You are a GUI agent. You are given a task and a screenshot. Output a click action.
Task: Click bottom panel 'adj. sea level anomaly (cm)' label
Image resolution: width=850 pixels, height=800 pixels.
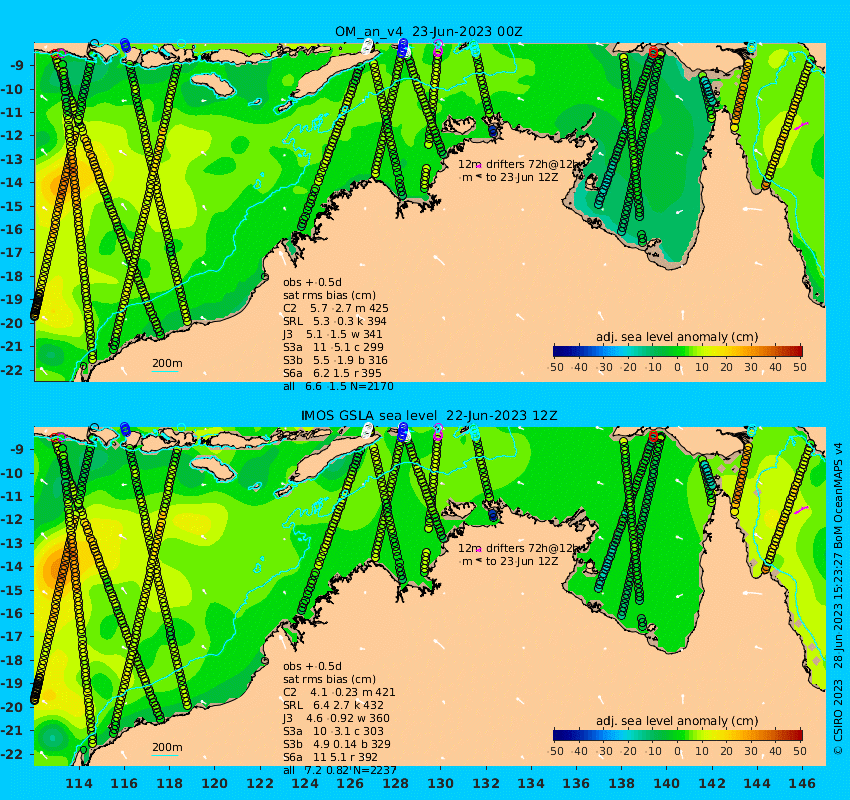pos(677,721)
